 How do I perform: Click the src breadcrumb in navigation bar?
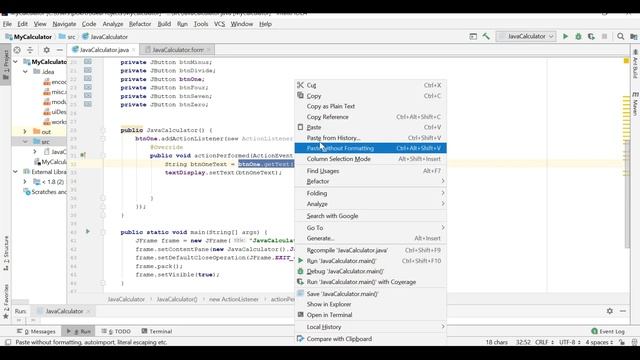click(x=67, y=37)
